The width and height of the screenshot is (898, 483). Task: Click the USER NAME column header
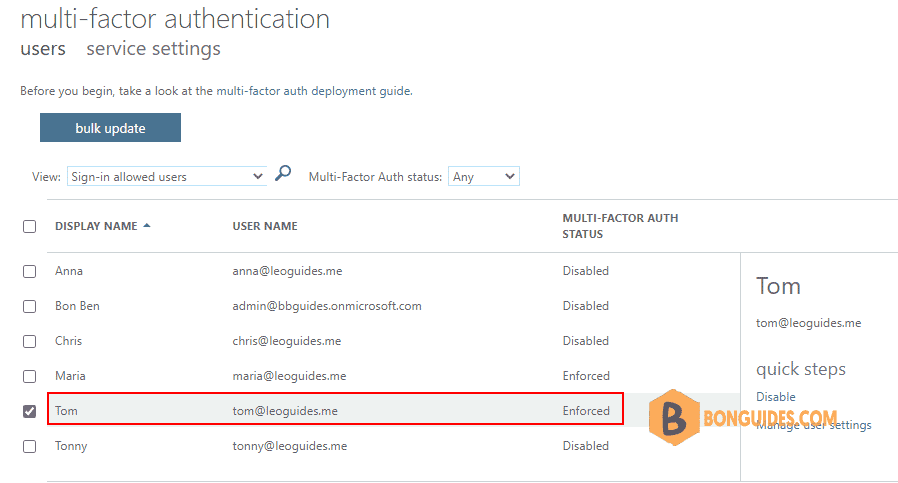tap(265, 226)
